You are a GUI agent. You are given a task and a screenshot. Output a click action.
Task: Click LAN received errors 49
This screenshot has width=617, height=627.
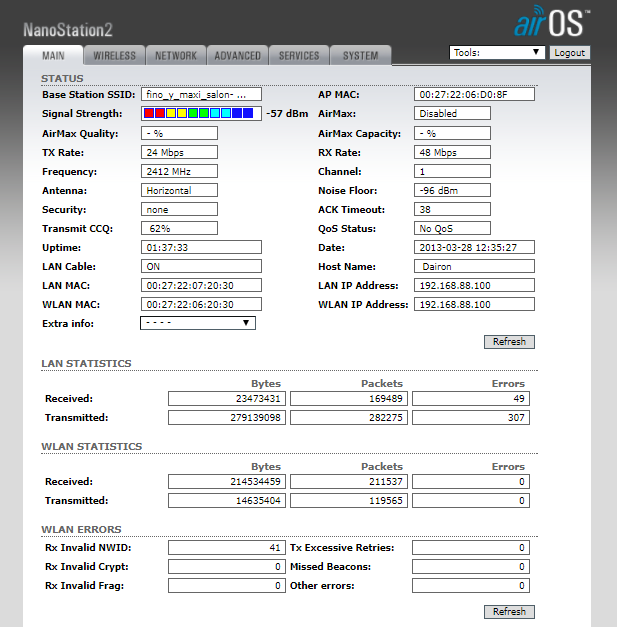click(x=471, y=398)
